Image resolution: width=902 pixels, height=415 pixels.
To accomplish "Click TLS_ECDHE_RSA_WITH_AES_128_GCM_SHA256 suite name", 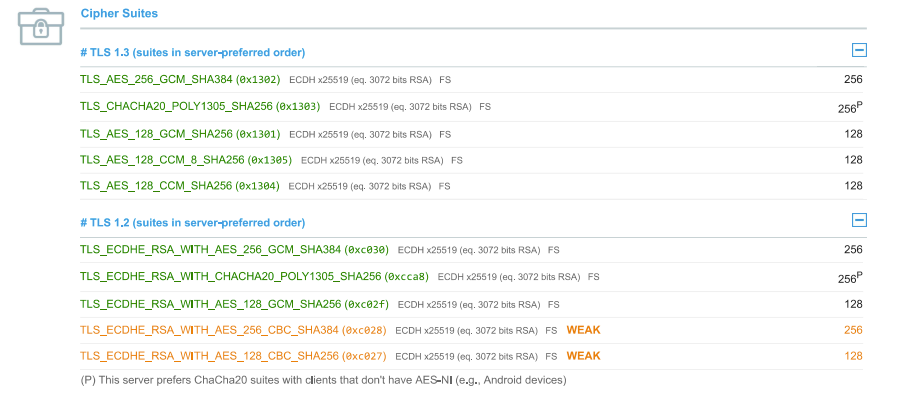I will 234,304.
